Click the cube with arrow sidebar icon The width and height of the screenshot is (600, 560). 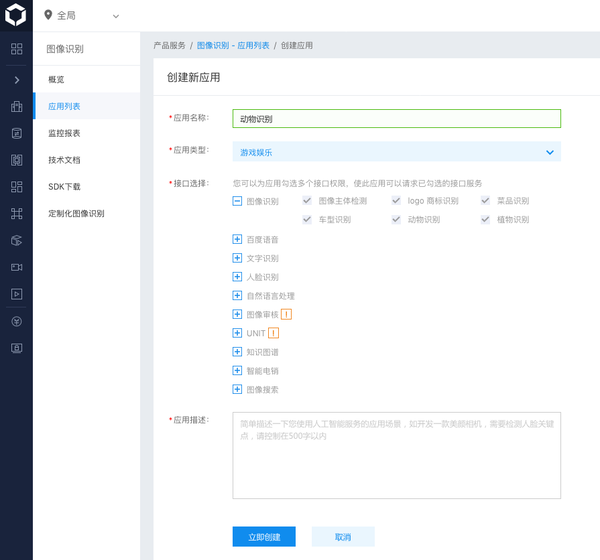coord(16,240)
